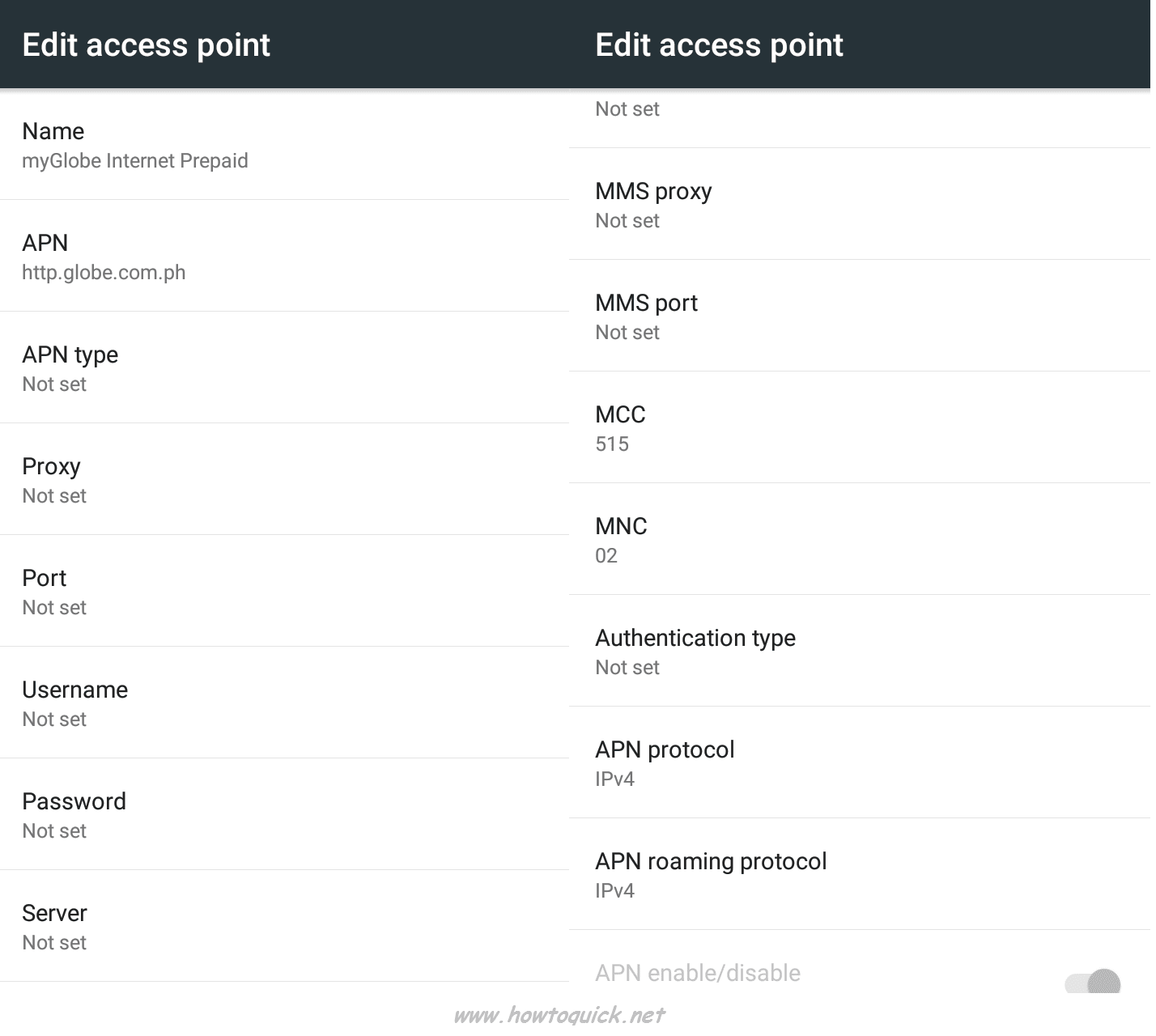Open APN roaming protocol selector
This screenshot has width=1156, height=1036.
tap(860, 874)
